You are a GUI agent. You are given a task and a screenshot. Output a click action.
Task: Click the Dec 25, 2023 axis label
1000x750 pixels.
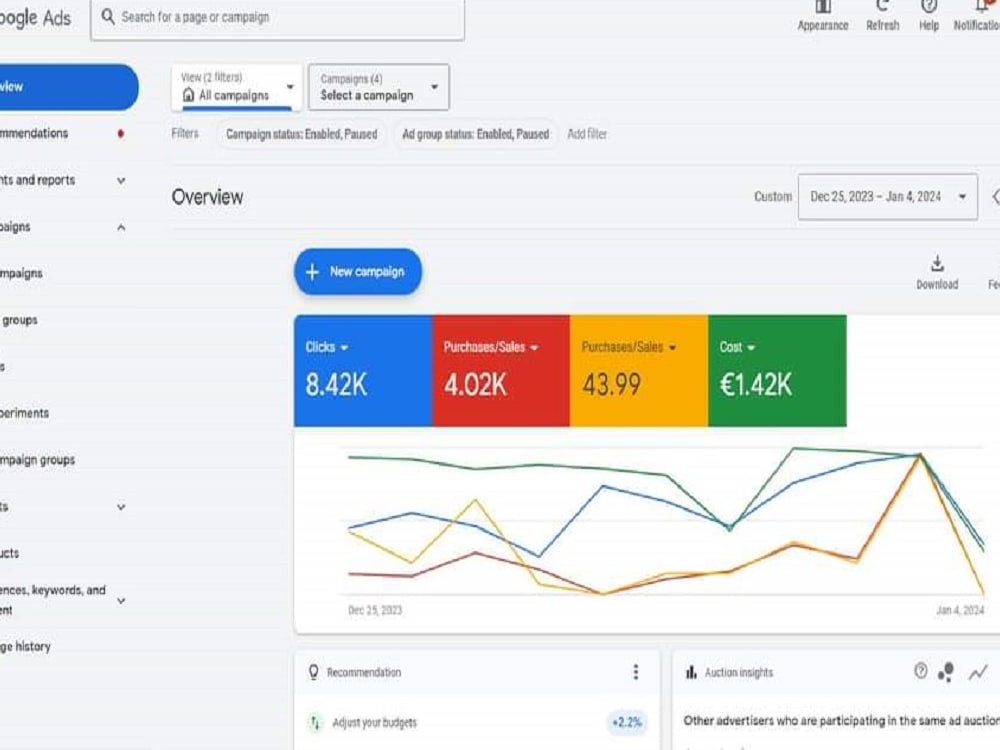pos(375,610)
